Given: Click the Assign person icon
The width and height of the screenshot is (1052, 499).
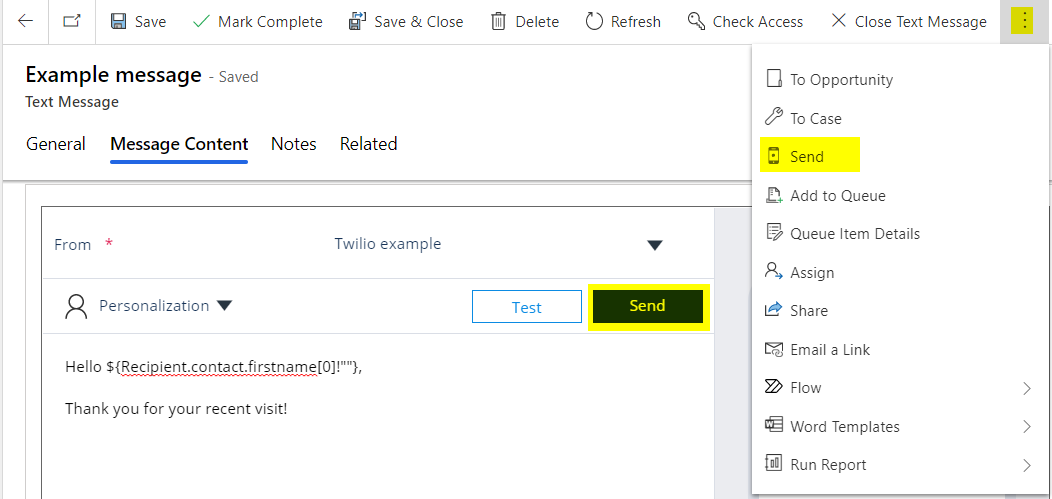Looking at the screenshot, I should pyautogui.click(x=774, y=272).
